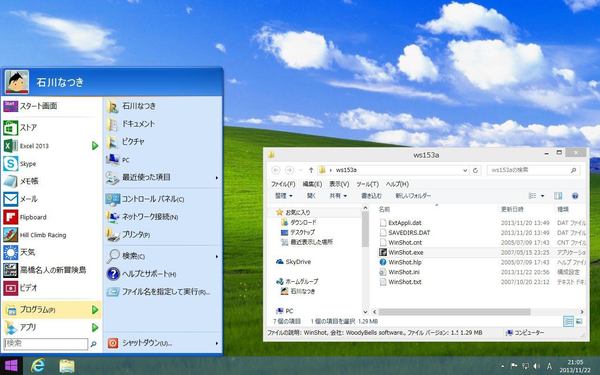Image resolution: width=600 pixels, height=375 pixels.
Task: Open view options dropdown arrow in Explorer
Action: [x=542, y=196]
